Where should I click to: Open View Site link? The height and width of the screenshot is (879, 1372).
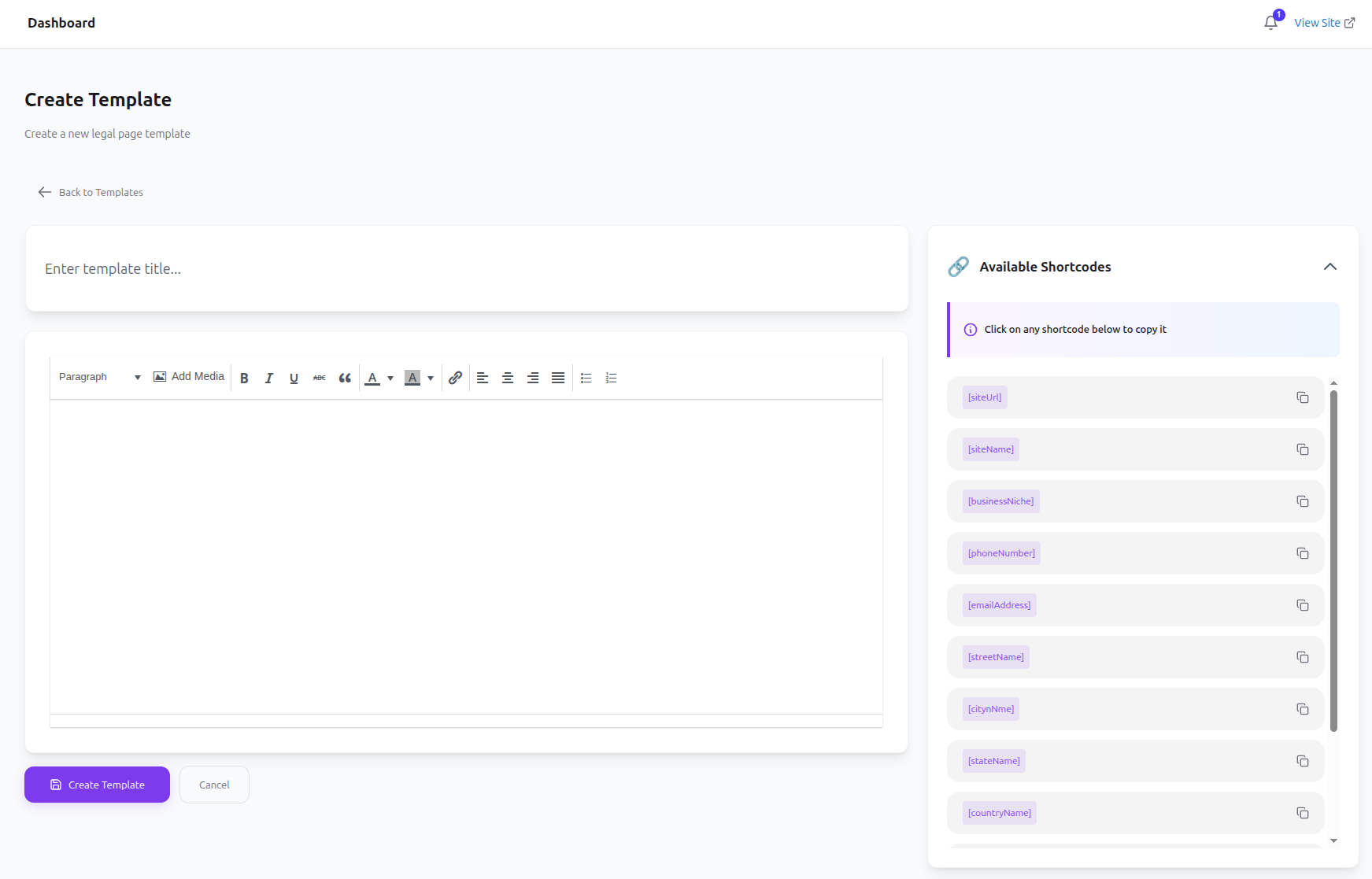pyautogui.click(x=1325, y=23)
